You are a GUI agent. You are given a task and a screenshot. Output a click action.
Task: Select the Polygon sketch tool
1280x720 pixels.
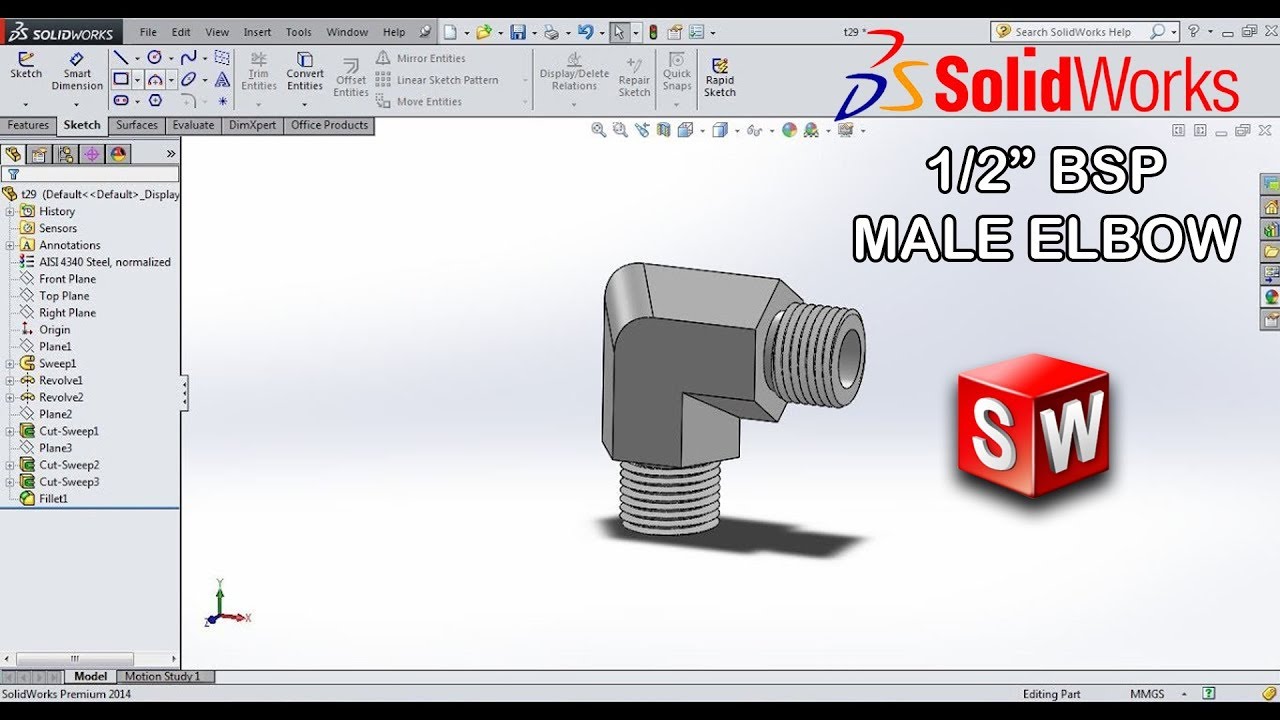(155, 100)
